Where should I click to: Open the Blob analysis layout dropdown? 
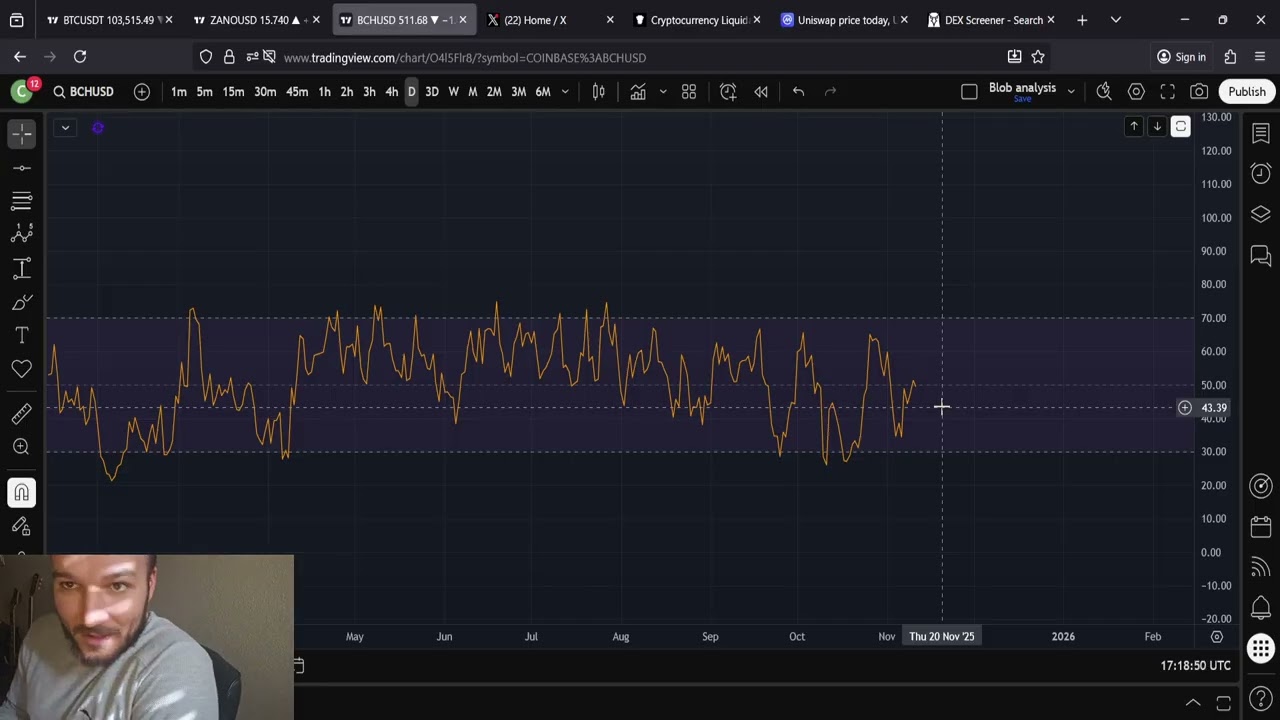1071,92
